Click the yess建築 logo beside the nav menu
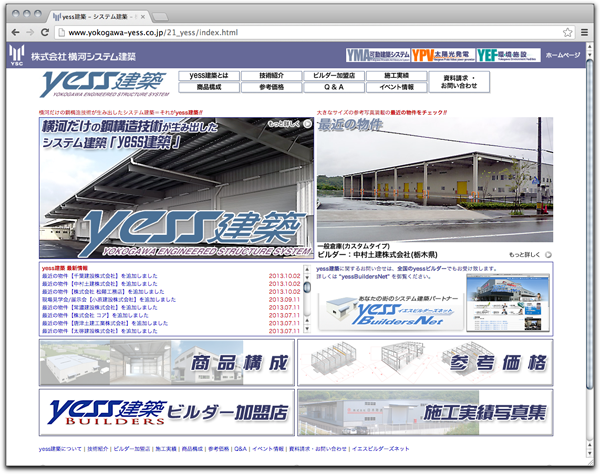Screen dimensions: 600x474 coord(104,84)
